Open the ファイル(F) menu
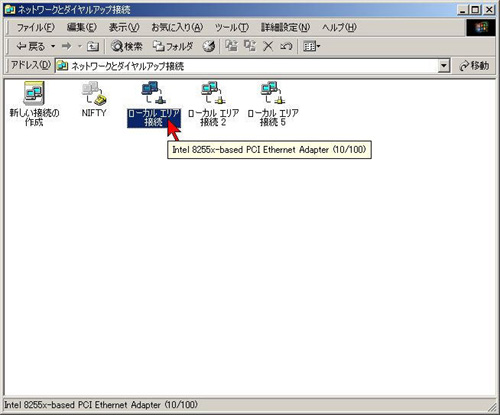 point(36,27)
